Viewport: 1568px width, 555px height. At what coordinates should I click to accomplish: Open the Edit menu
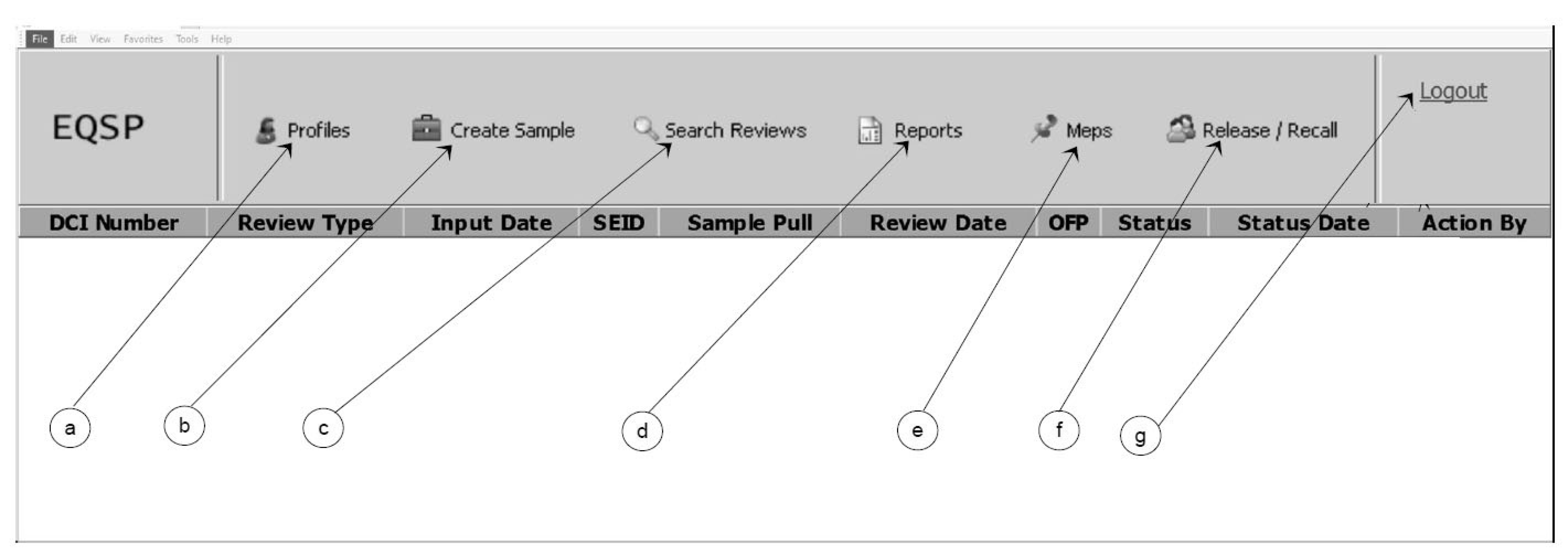point(68,39)
